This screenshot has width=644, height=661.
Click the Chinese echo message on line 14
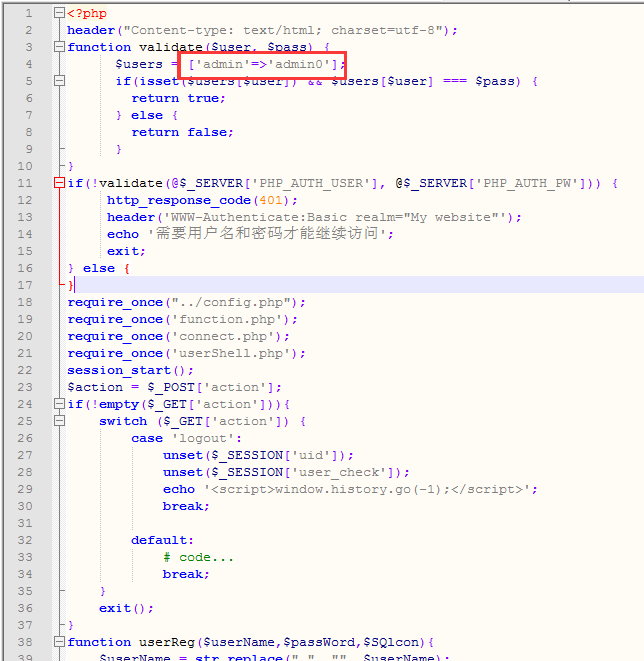[x=267, y=233]
